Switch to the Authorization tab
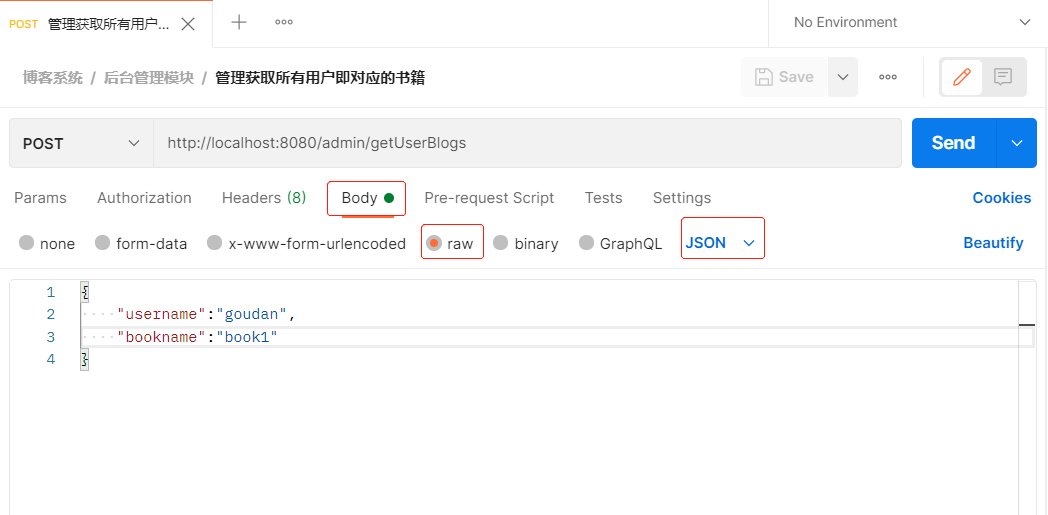 pos(144,198)
